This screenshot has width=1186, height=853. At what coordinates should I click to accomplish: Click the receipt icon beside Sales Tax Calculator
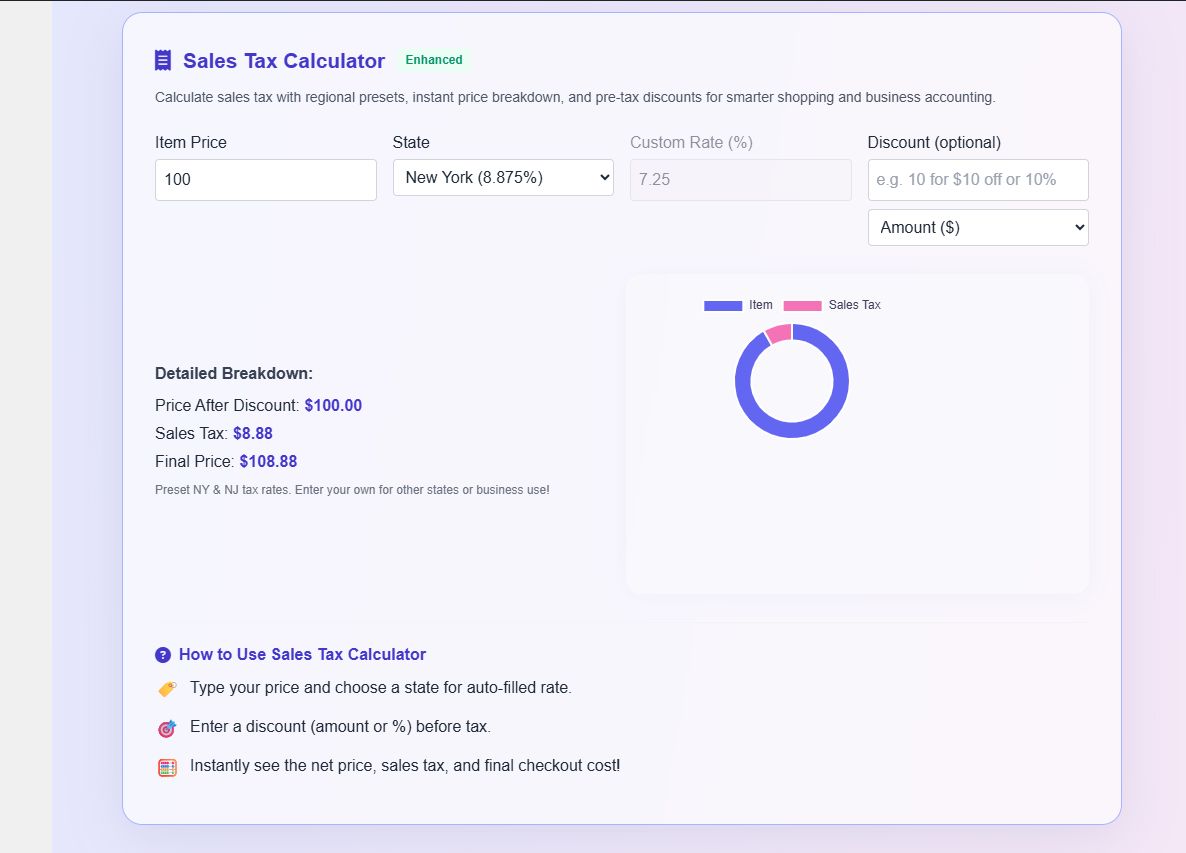(163, 61)
